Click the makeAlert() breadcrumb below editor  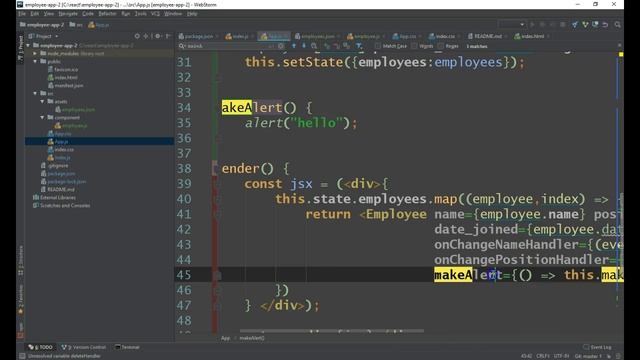click(252, 338)
